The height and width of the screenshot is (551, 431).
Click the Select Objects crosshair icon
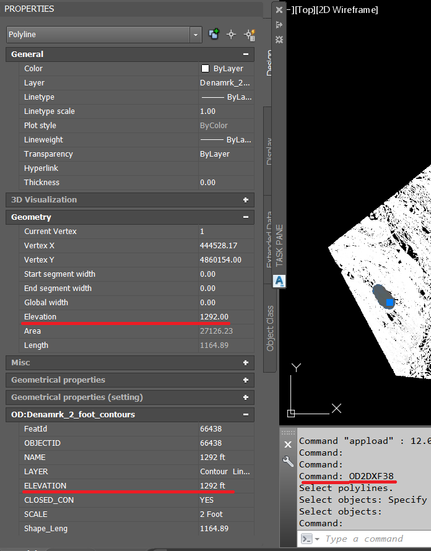tap(231, 34)
